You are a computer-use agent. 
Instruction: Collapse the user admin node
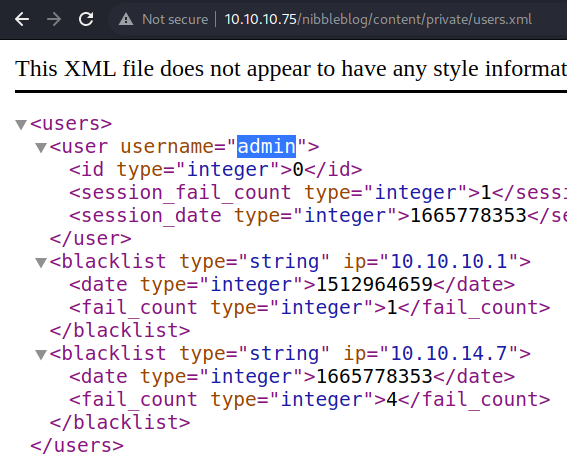(x=41, y=148)
